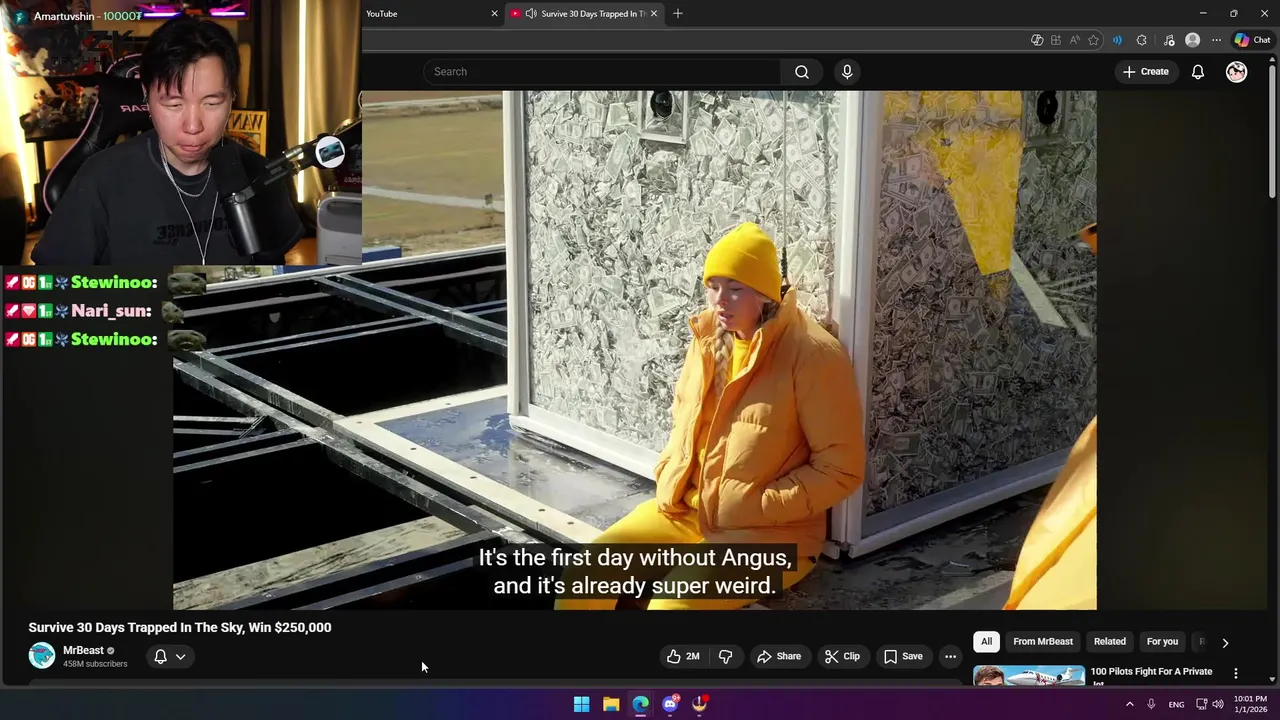Expand subscription options chevron beside bell
The width and height of the screenshot is (1280, 720).
(181, 657)
